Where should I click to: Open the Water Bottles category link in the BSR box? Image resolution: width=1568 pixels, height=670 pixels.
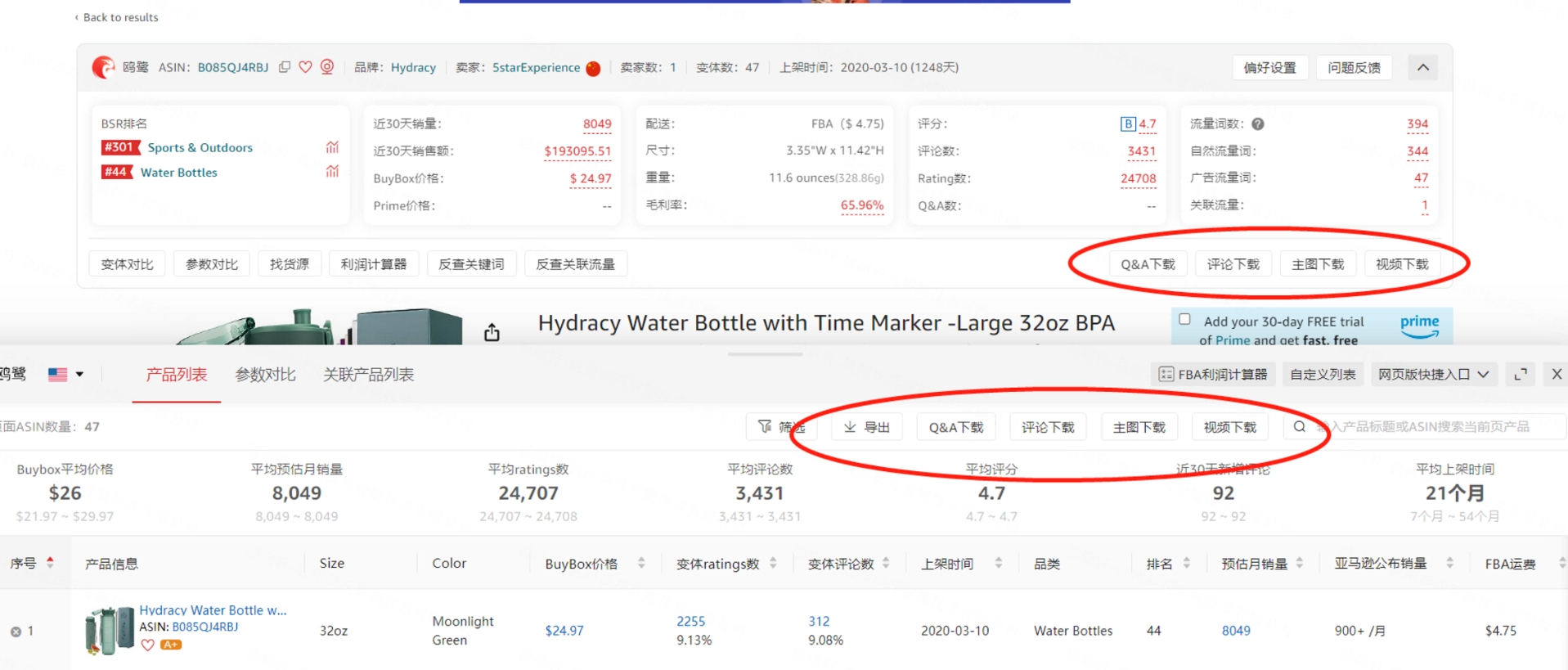pos(179,172)
